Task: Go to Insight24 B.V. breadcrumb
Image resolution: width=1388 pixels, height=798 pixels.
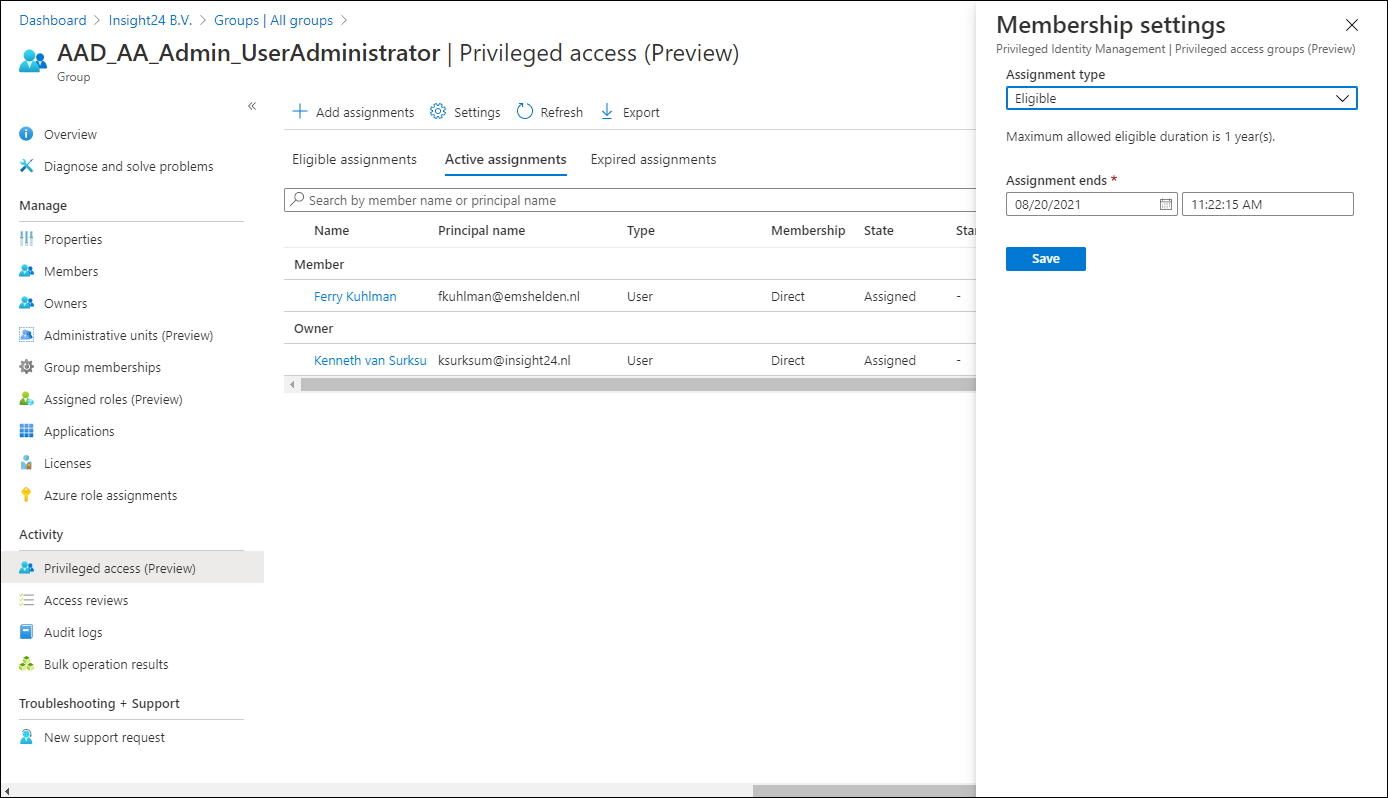Action: [x=150, y=20]
